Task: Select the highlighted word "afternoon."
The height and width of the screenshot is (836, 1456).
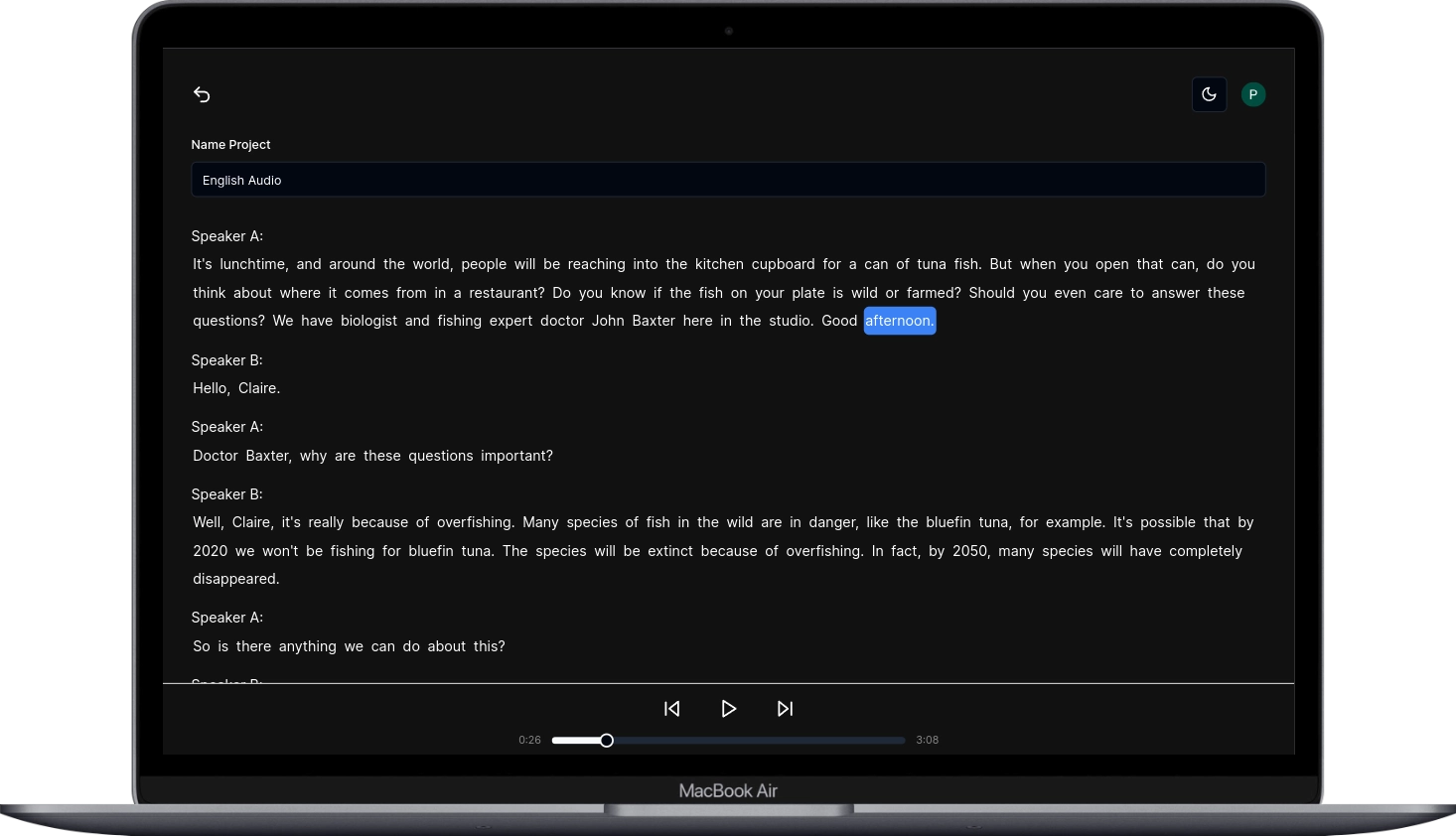Action: point(899,321)
